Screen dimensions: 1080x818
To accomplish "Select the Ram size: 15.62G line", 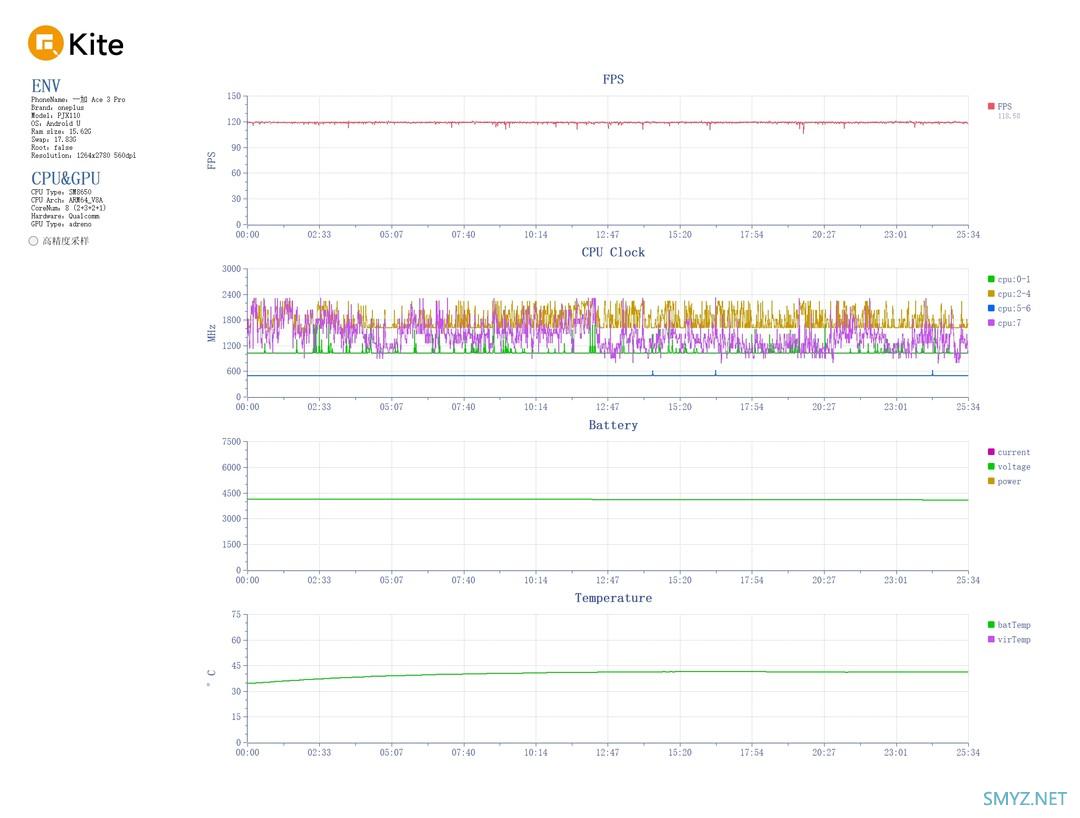I will pyautogui.click(x=61, y=132).
